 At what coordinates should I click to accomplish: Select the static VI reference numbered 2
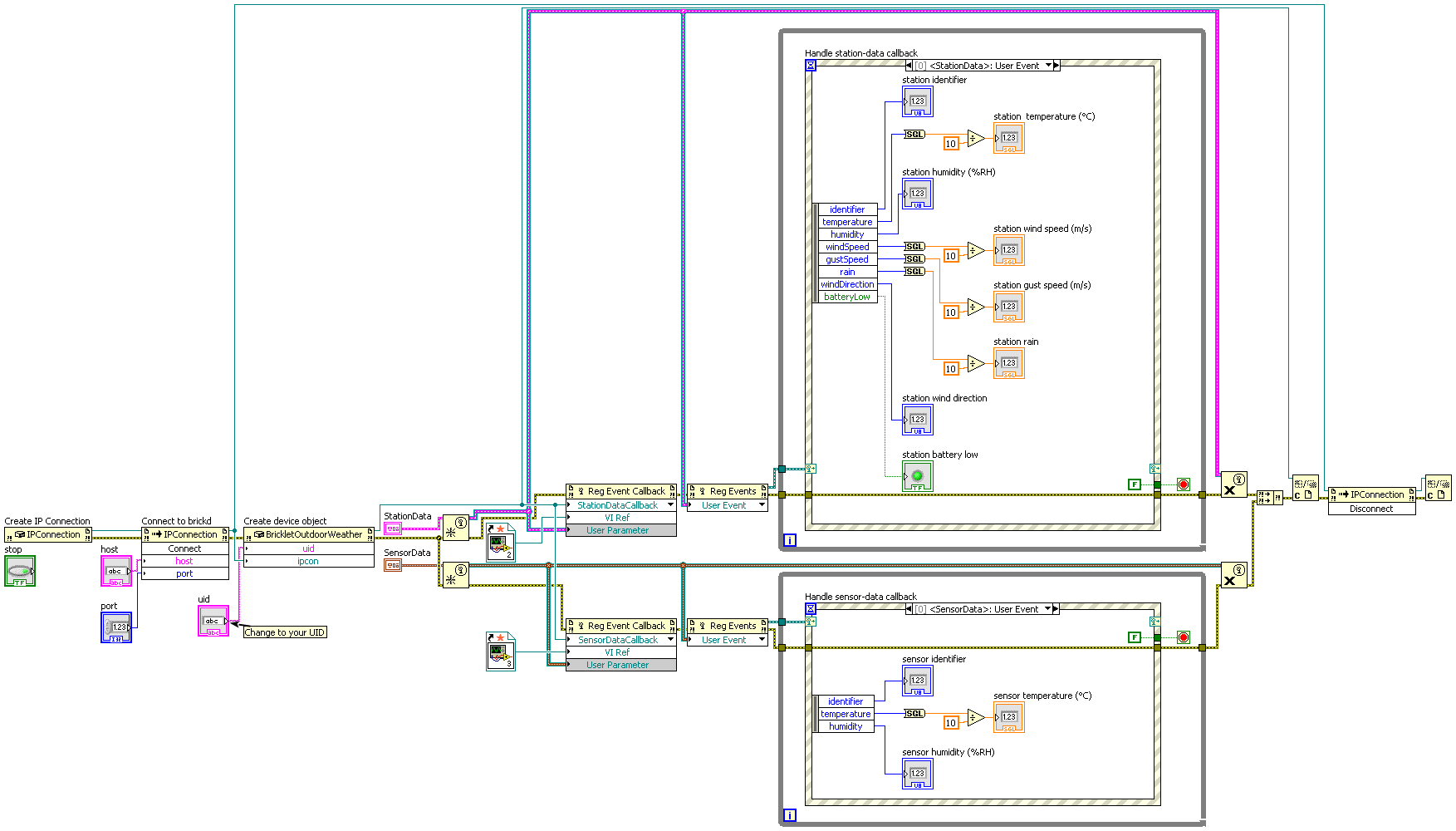click(x=500, y=543)
